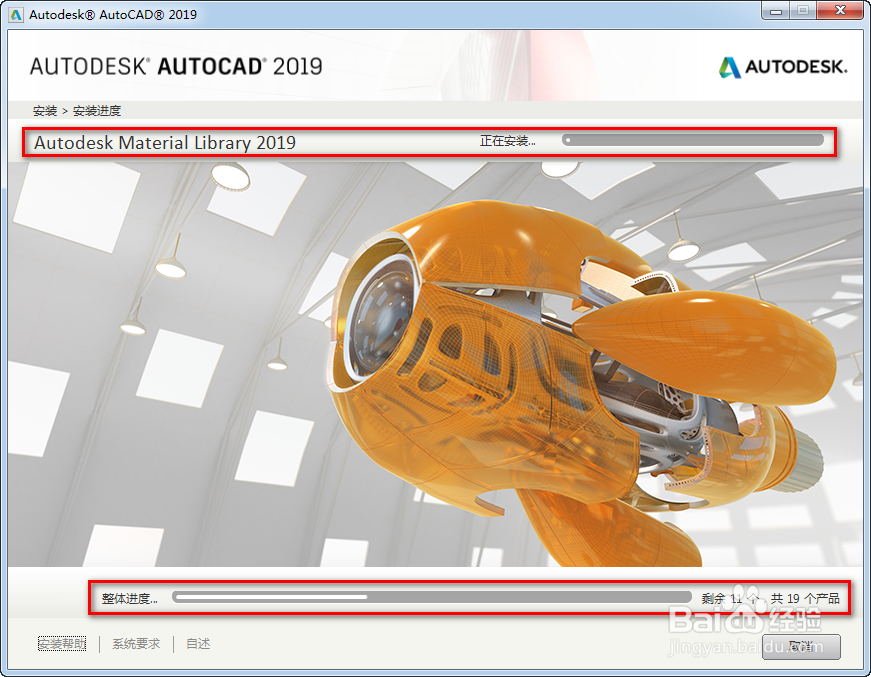Click the 共 19 个产品 text
871x677 pixels.
(x=805, y=598)
